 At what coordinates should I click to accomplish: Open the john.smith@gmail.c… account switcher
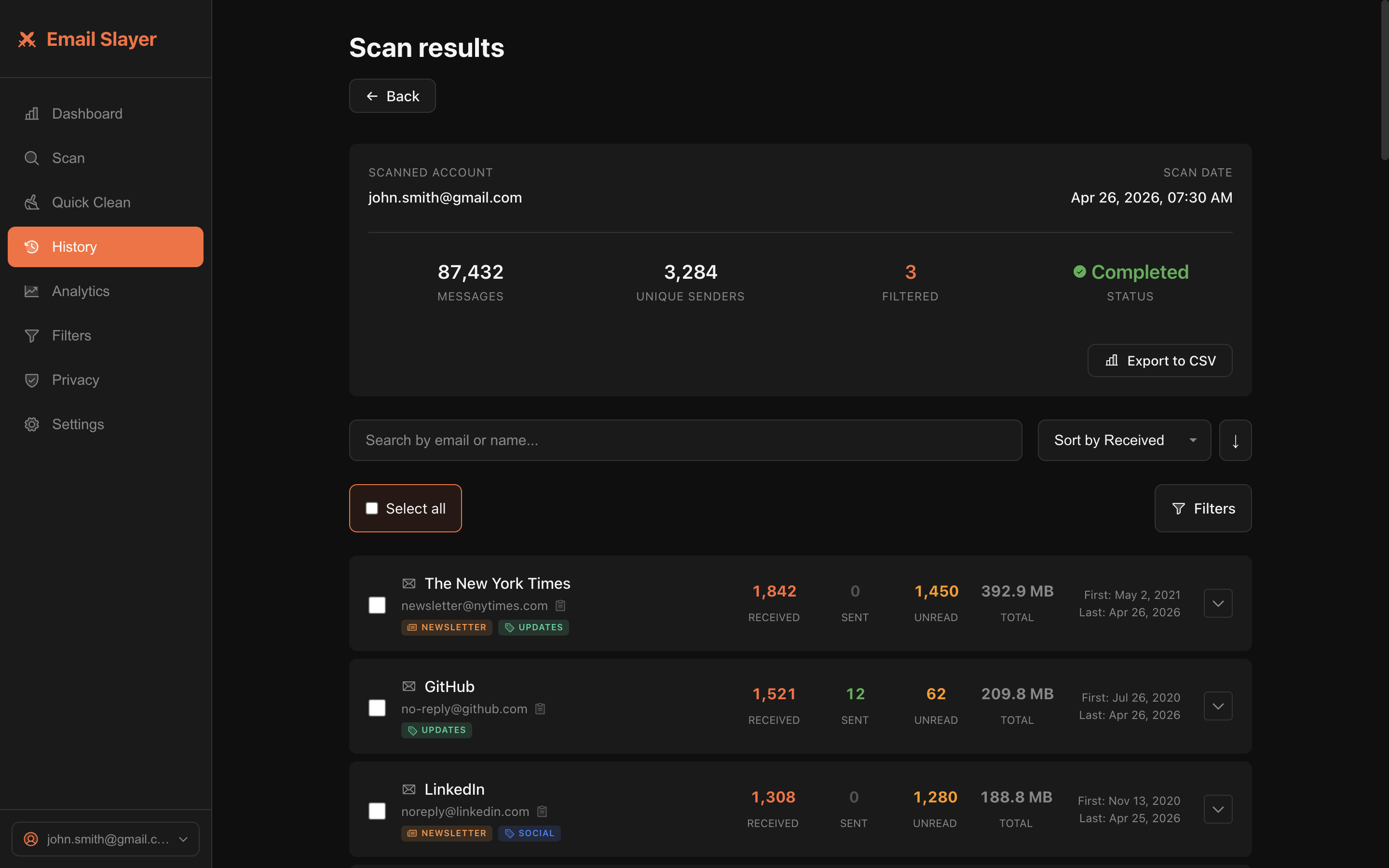coord(106,839)
